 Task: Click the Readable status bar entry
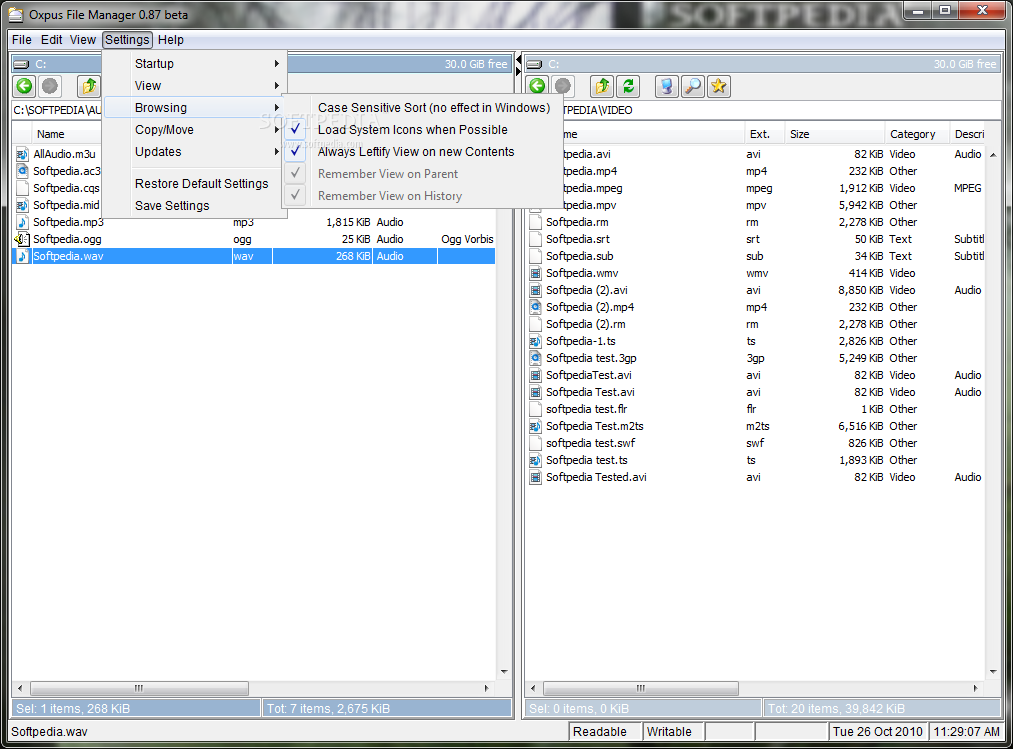(x=604, y=732)
